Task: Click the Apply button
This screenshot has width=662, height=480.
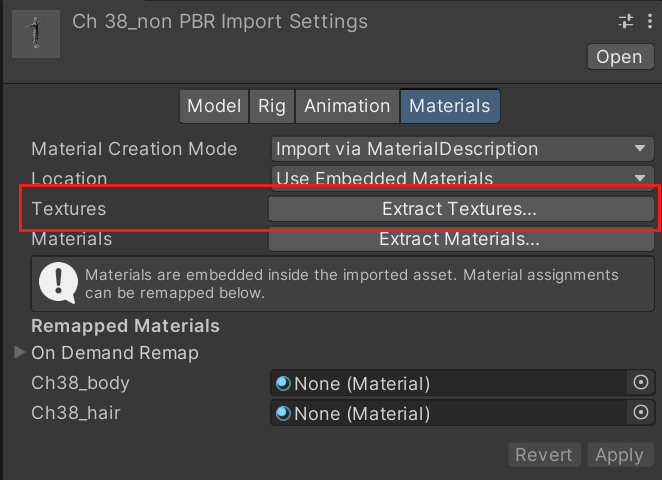Action: [x=619, y=455]
